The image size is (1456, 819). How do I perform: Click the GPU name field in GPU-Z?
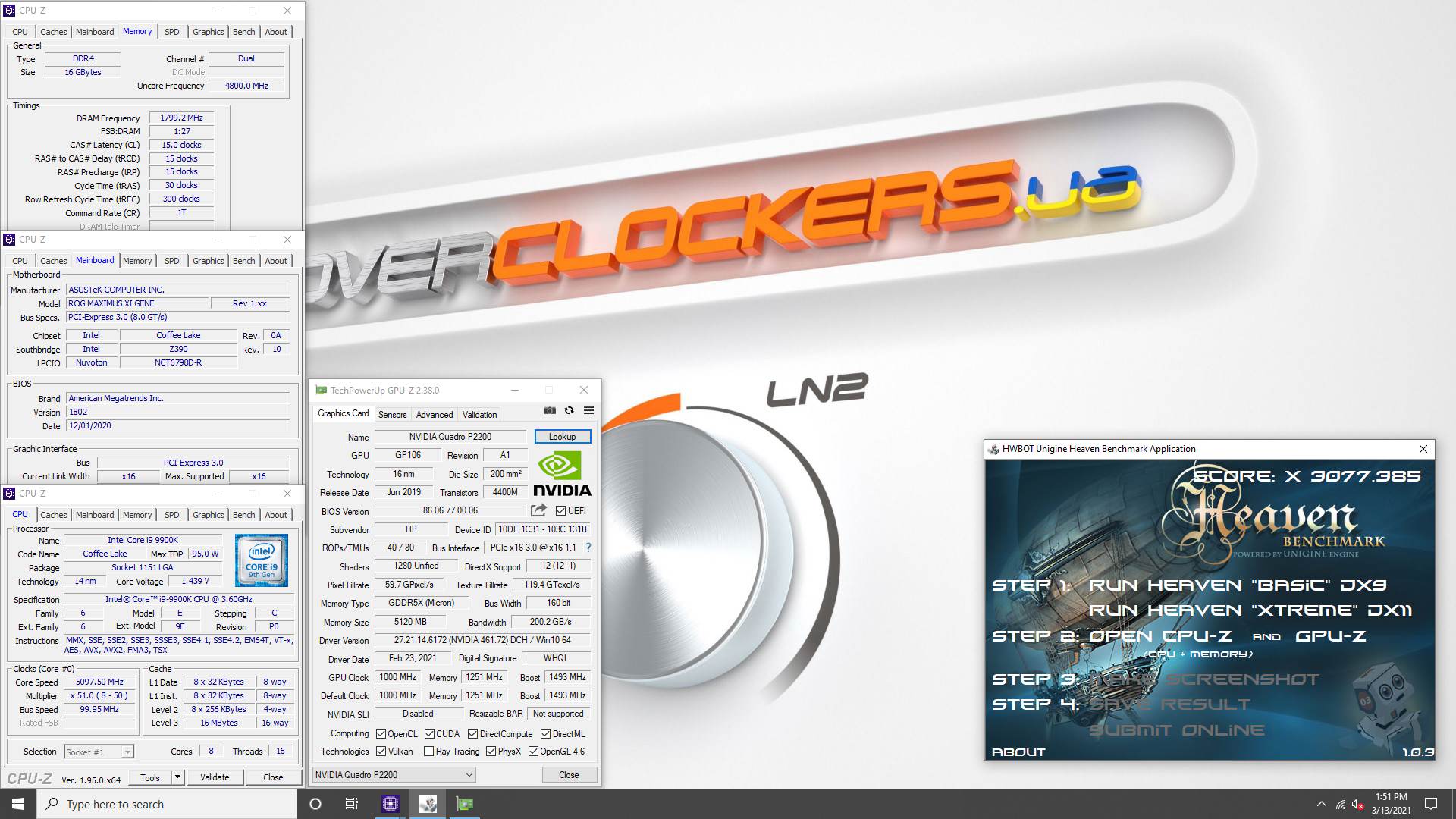[450, 437]
